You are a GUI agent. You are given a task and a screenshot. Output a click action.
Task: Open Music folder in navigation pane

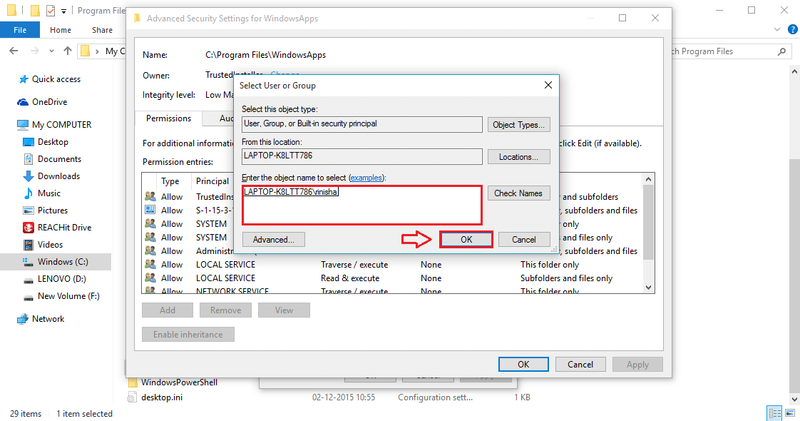point(49,193)
